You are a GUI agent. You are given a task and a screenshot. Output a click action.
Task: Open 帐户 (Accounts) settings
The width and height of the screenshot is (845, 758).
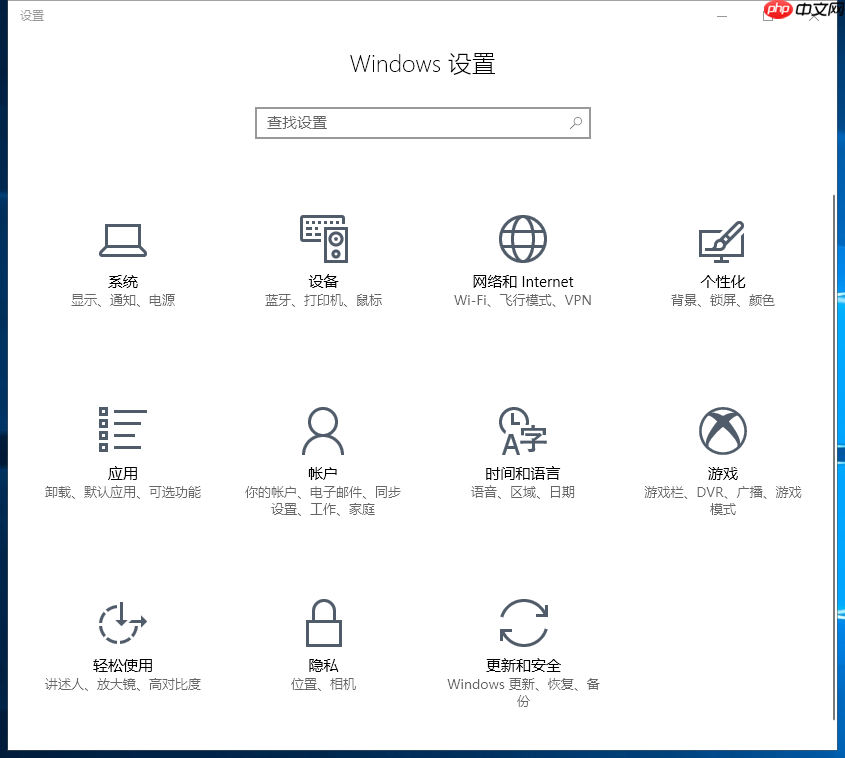pyautogui.click(x=322, y=450)
